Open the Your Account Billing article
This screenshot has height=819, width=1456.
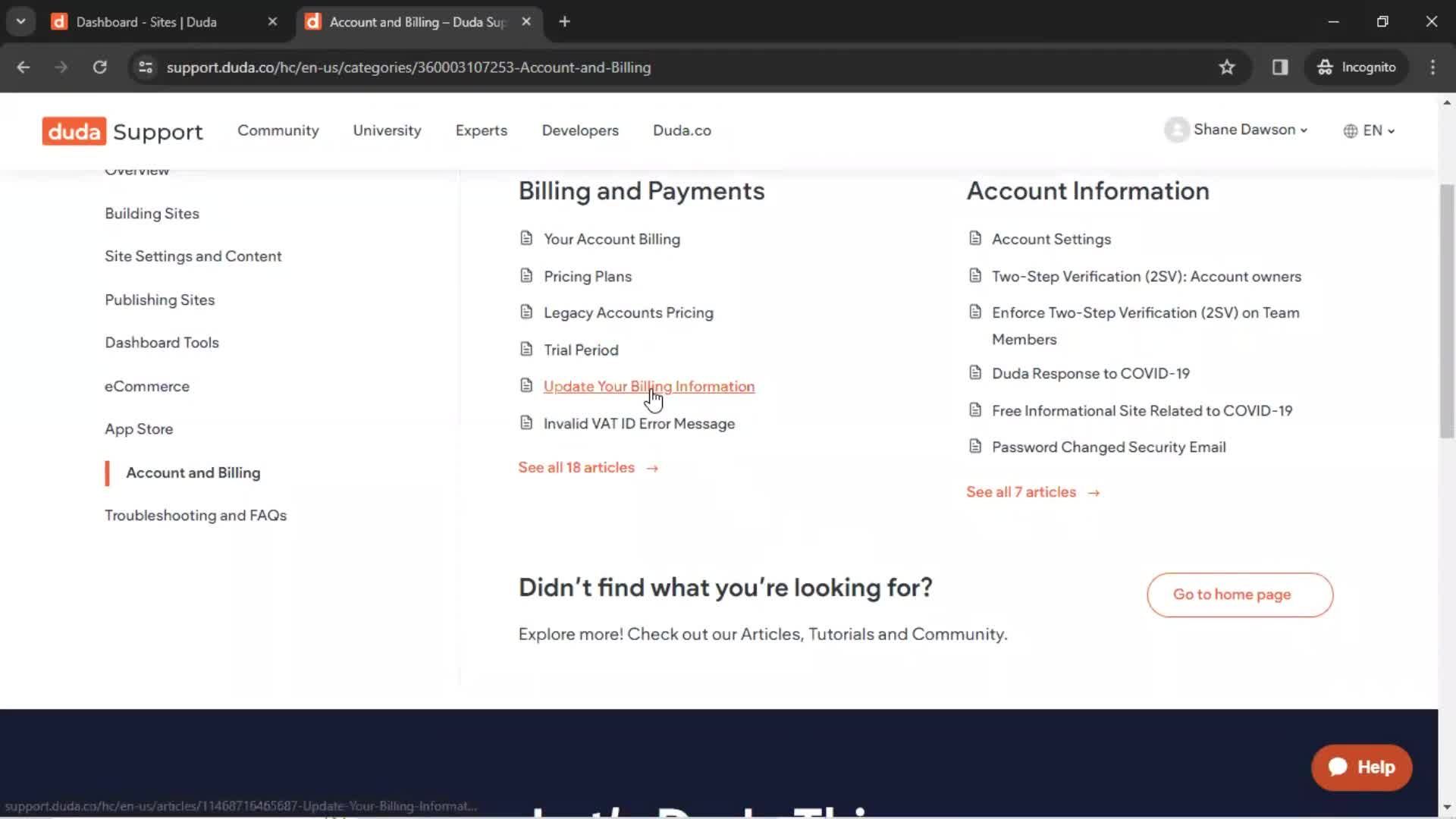[x=611, y=239]
